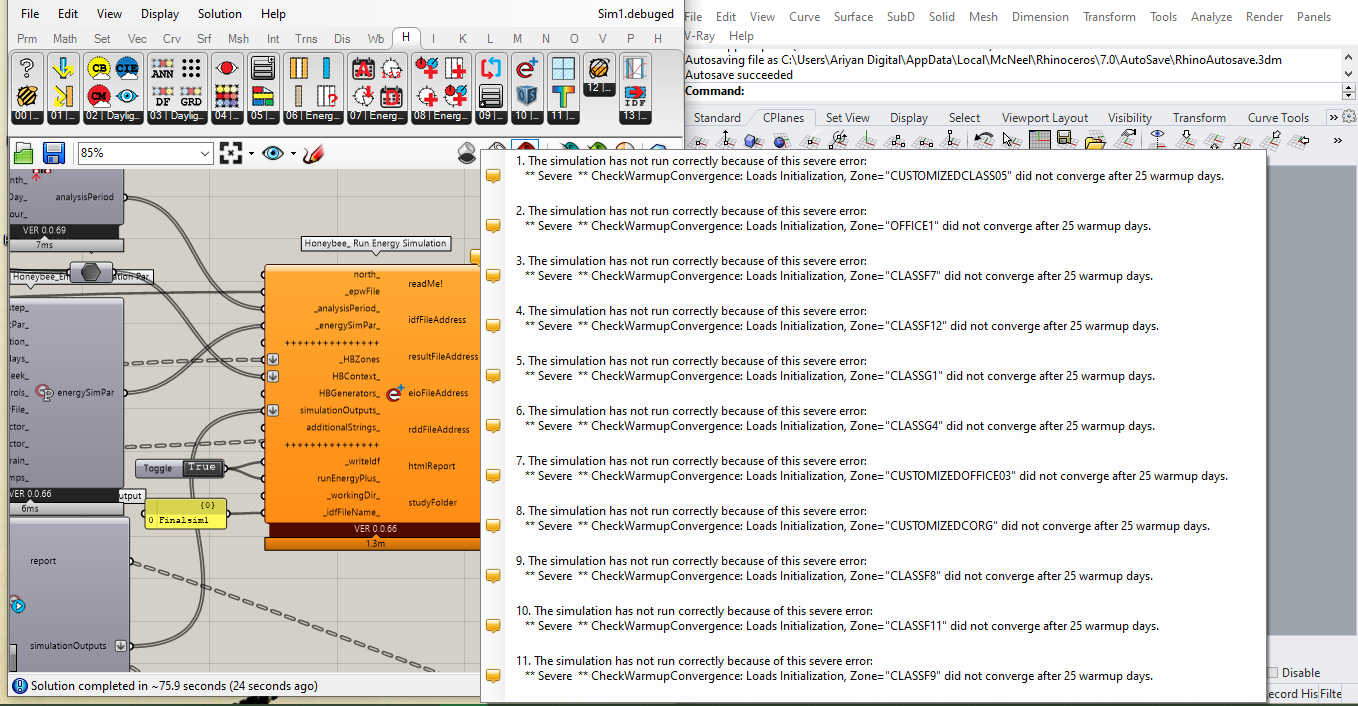Select the Crv tab in Grasshopper
The width and height of the screenshot is (1358, 706).
coord(171,39)
